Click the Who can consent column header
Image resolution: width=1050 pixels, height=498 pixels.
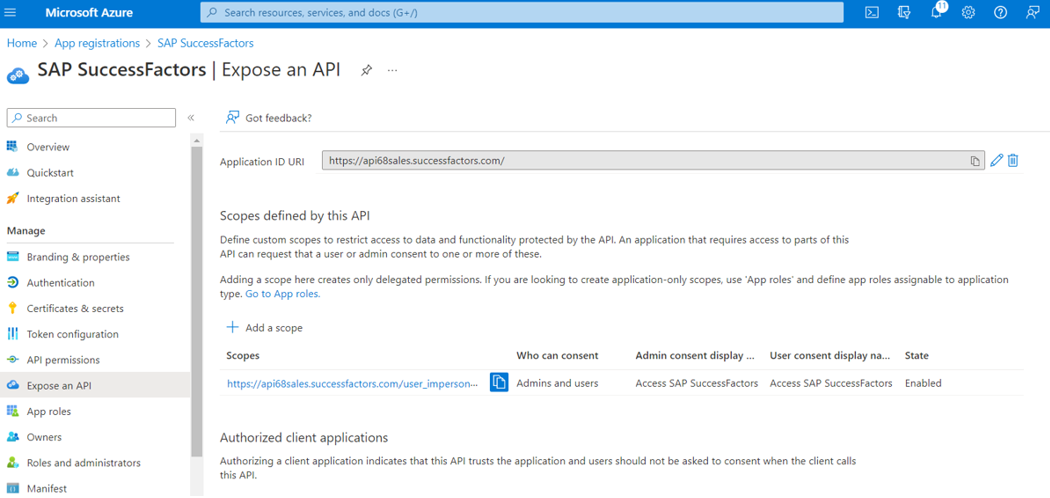click(x=557, y=355)
